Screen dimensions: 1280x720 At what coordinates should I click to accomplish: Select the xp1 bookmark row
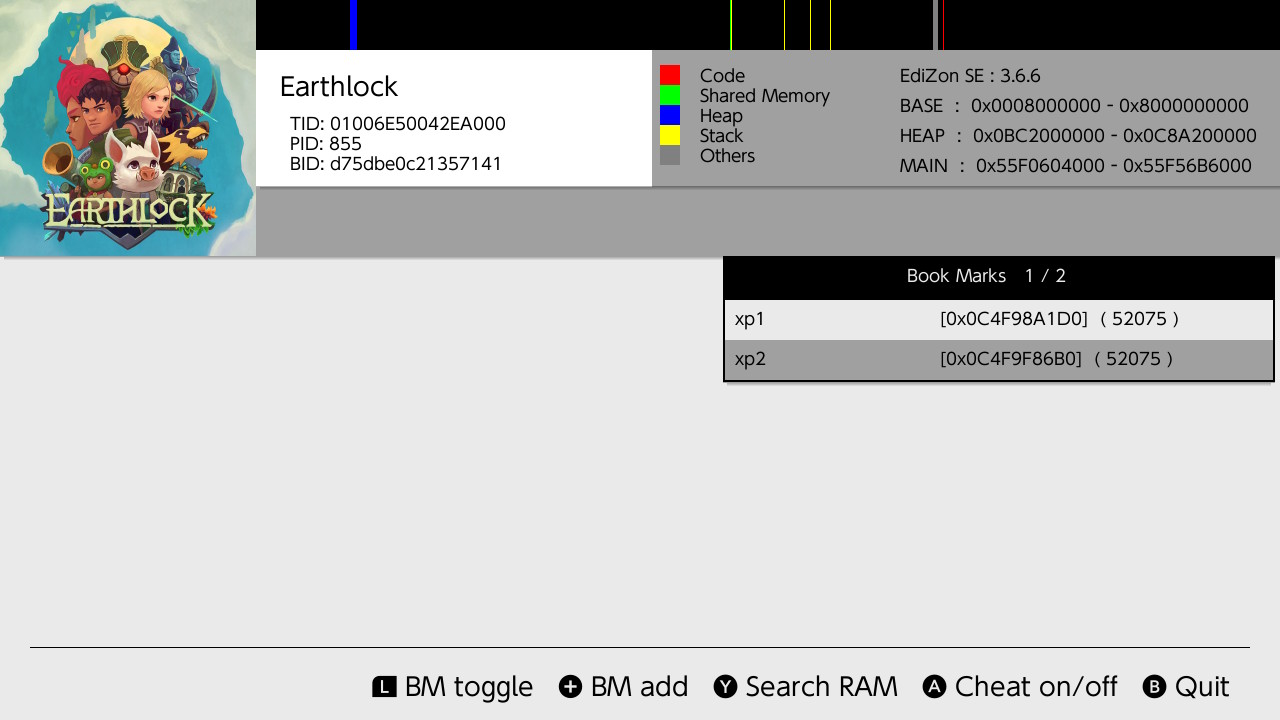pyautogui.click(x=998, y=320)
